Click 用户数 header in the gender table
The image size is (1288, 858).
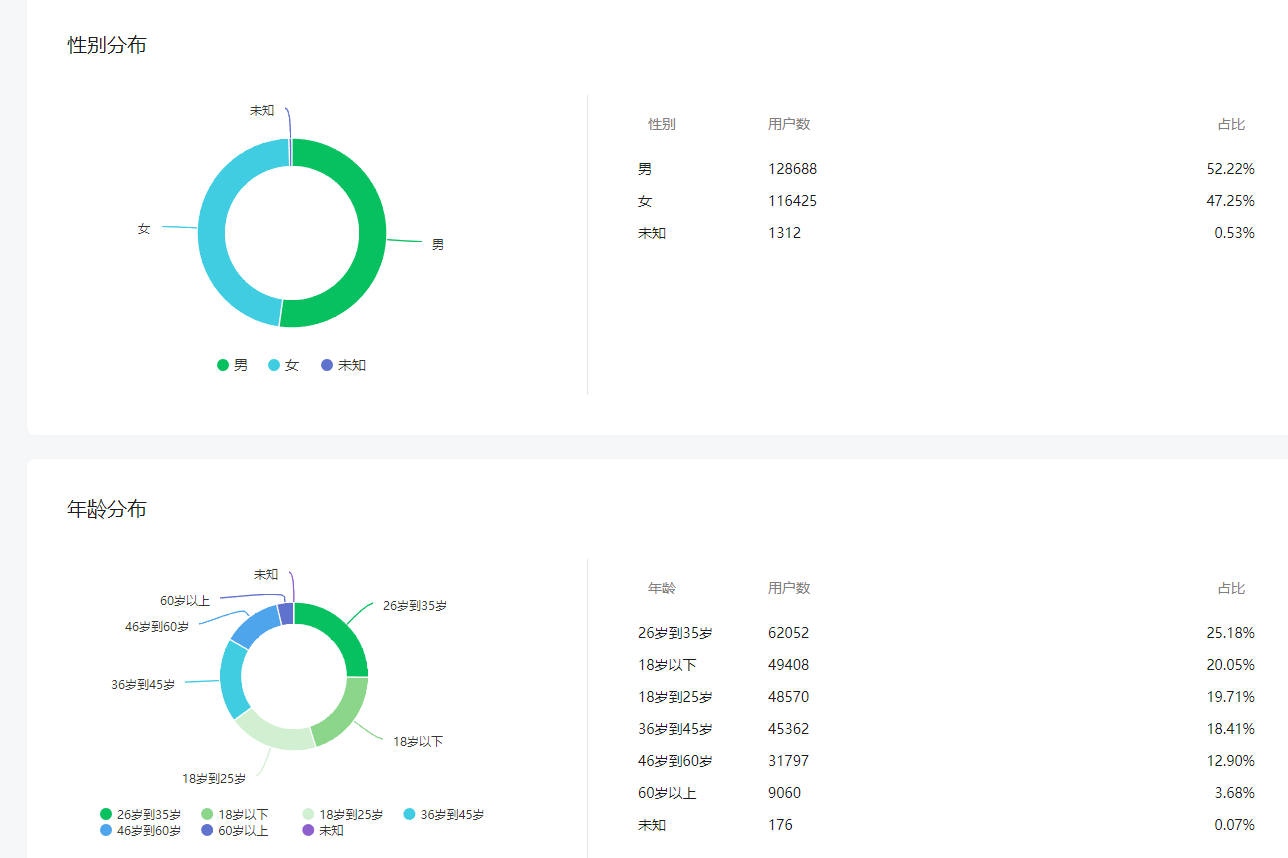(789, 124)
